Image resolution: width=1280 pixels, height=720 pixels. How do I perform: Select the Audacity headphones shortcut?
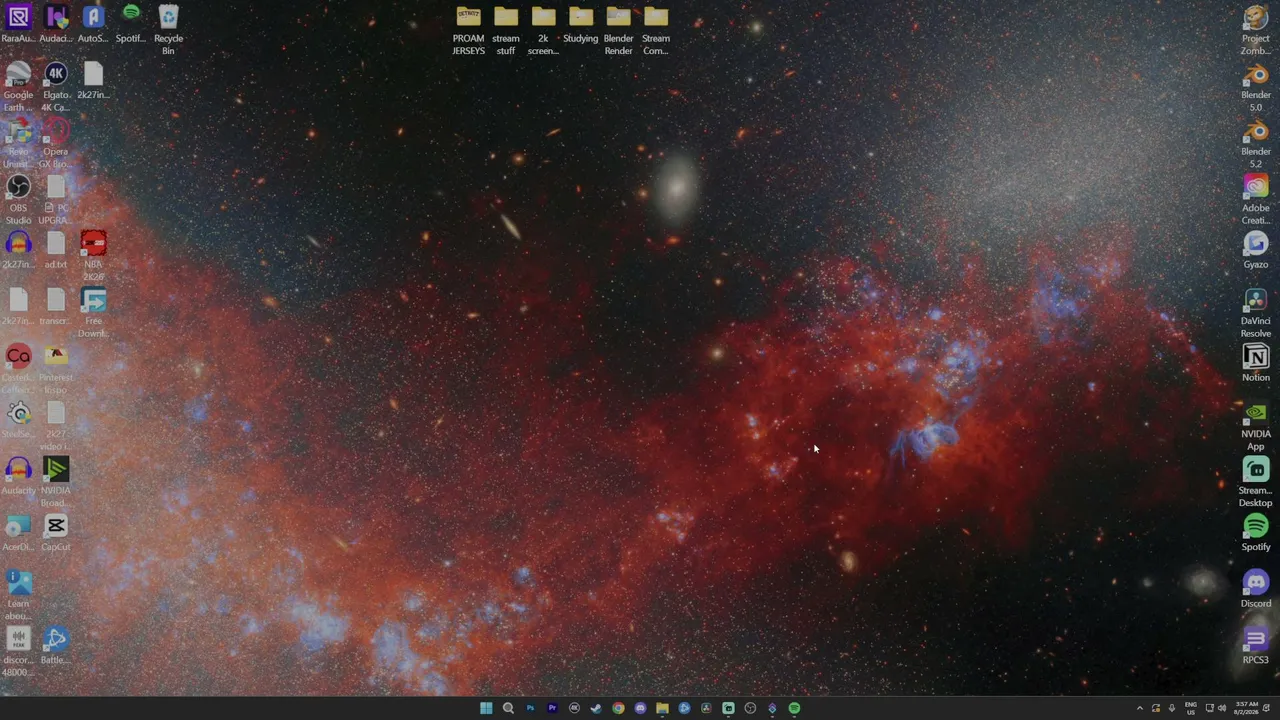click(18, 477)
